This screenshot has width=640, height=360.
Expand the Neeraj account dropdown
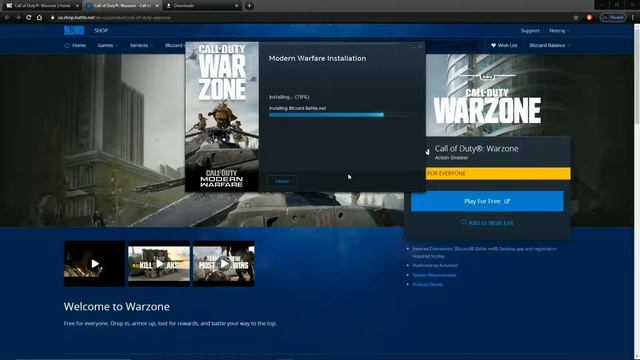click(559, 31)
